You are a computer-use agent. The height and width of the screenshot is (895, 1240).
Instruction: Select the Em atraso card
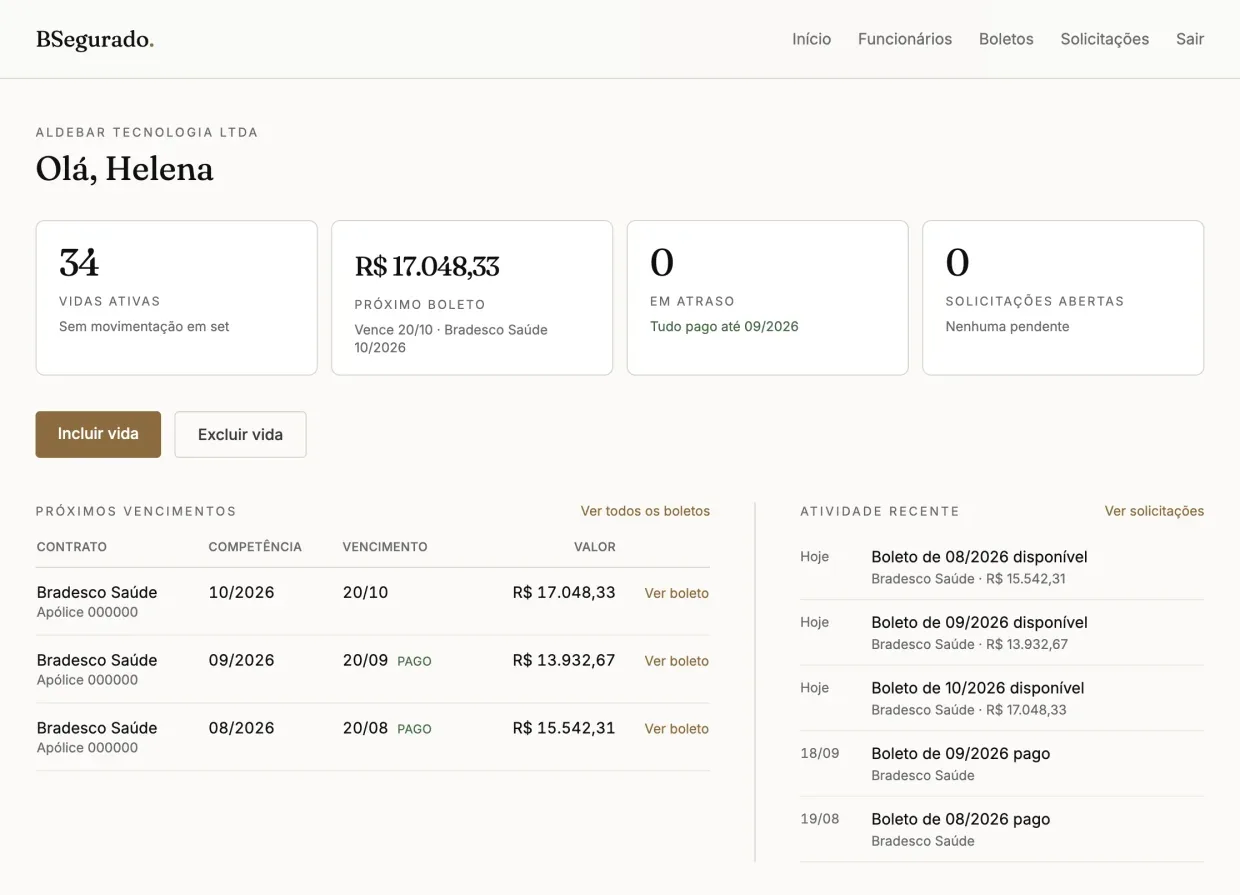coord(767,298)
